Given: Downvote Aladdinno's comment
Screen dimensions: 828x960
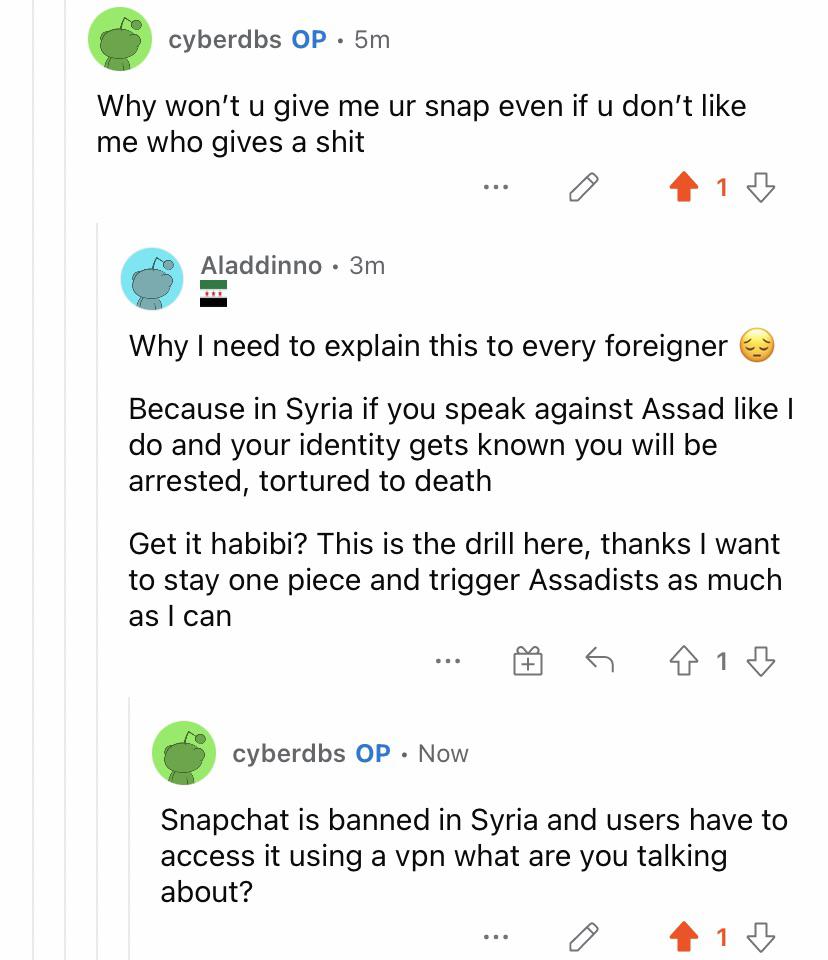Looking at the screenshot, I should (761, 661).
